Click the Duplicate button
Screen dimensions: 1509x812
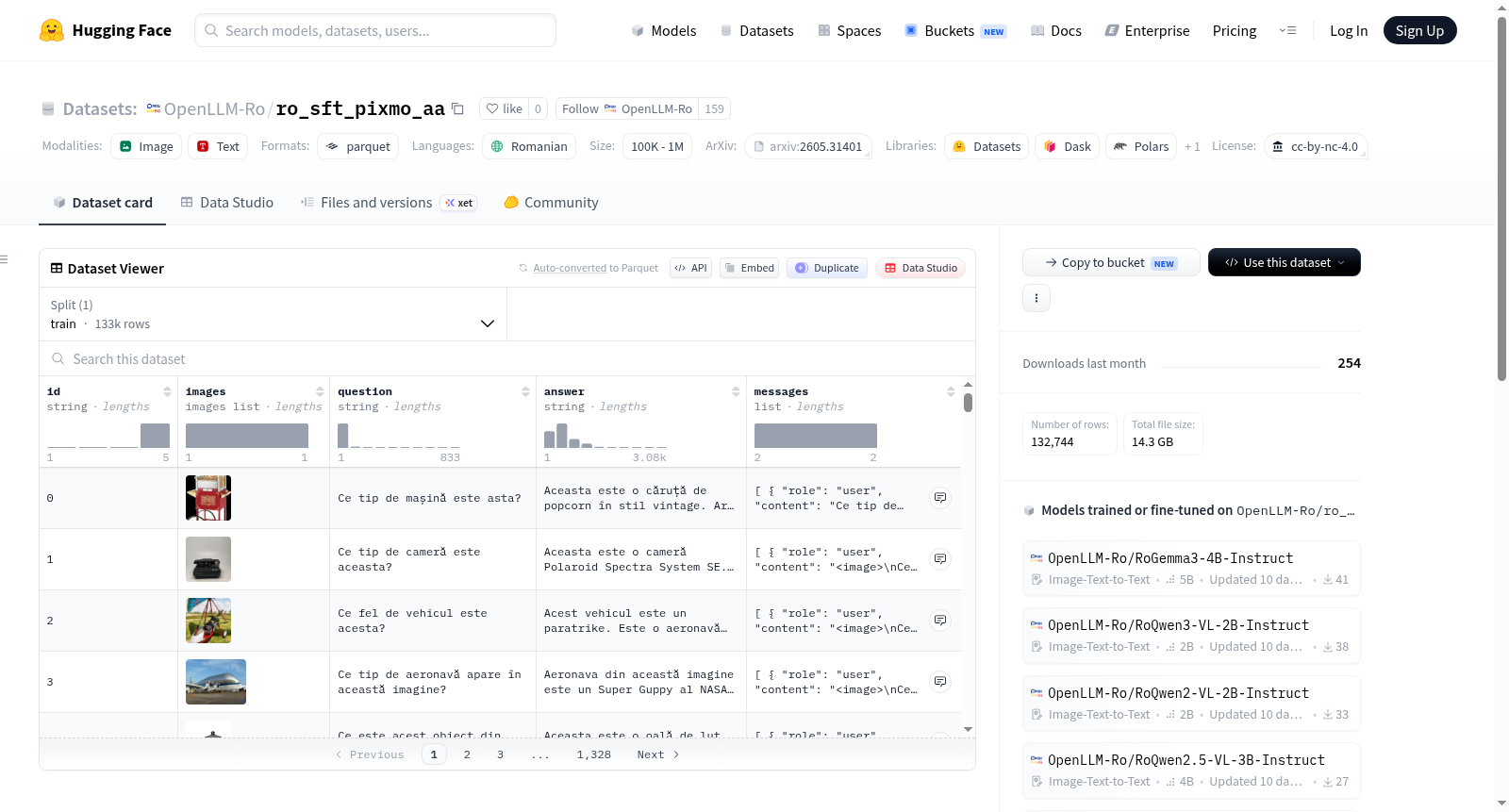point(827,268)
